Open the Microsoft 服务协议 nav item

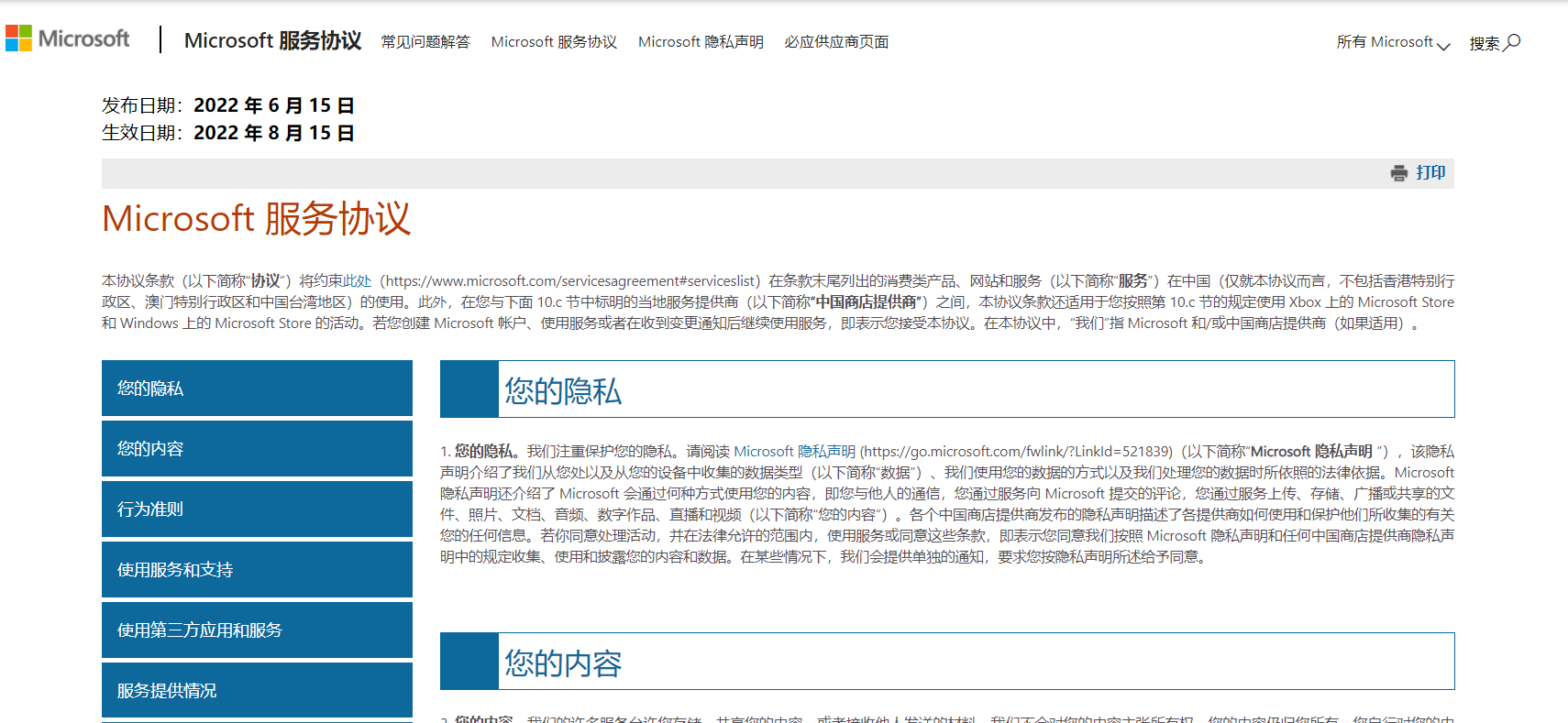click(x=554, y=42)
